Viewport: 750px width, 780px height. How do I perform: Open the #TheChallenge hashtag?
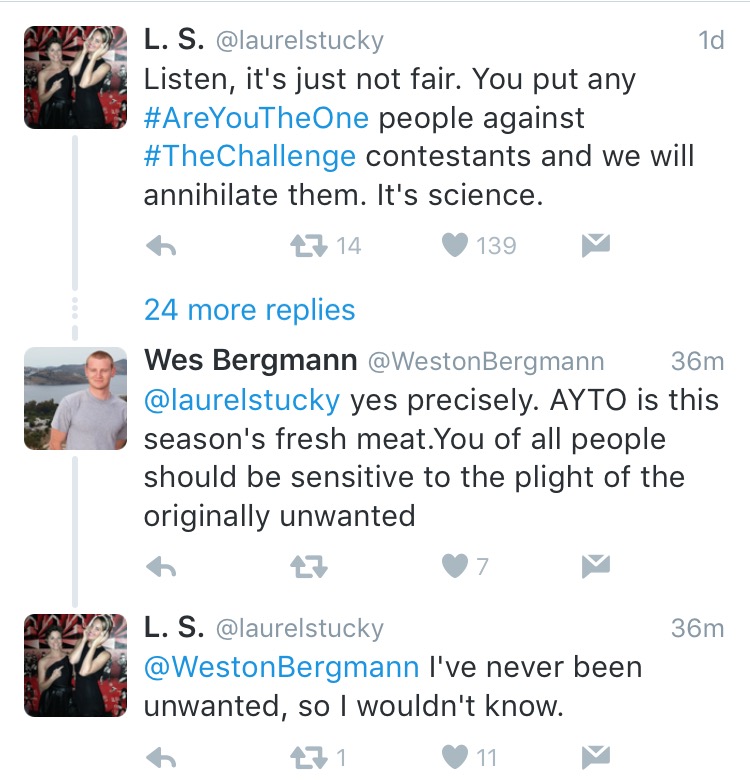tap(250, 156)
